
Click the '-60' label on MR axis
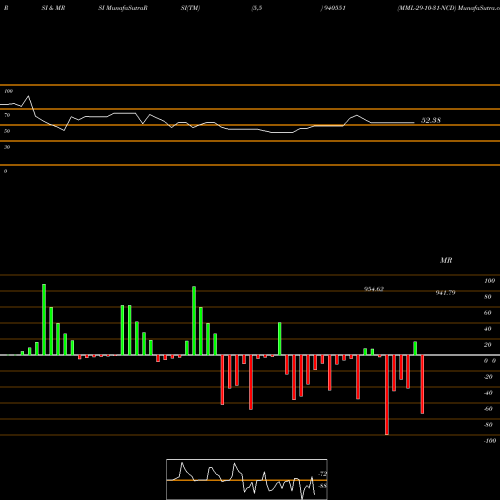488,409
